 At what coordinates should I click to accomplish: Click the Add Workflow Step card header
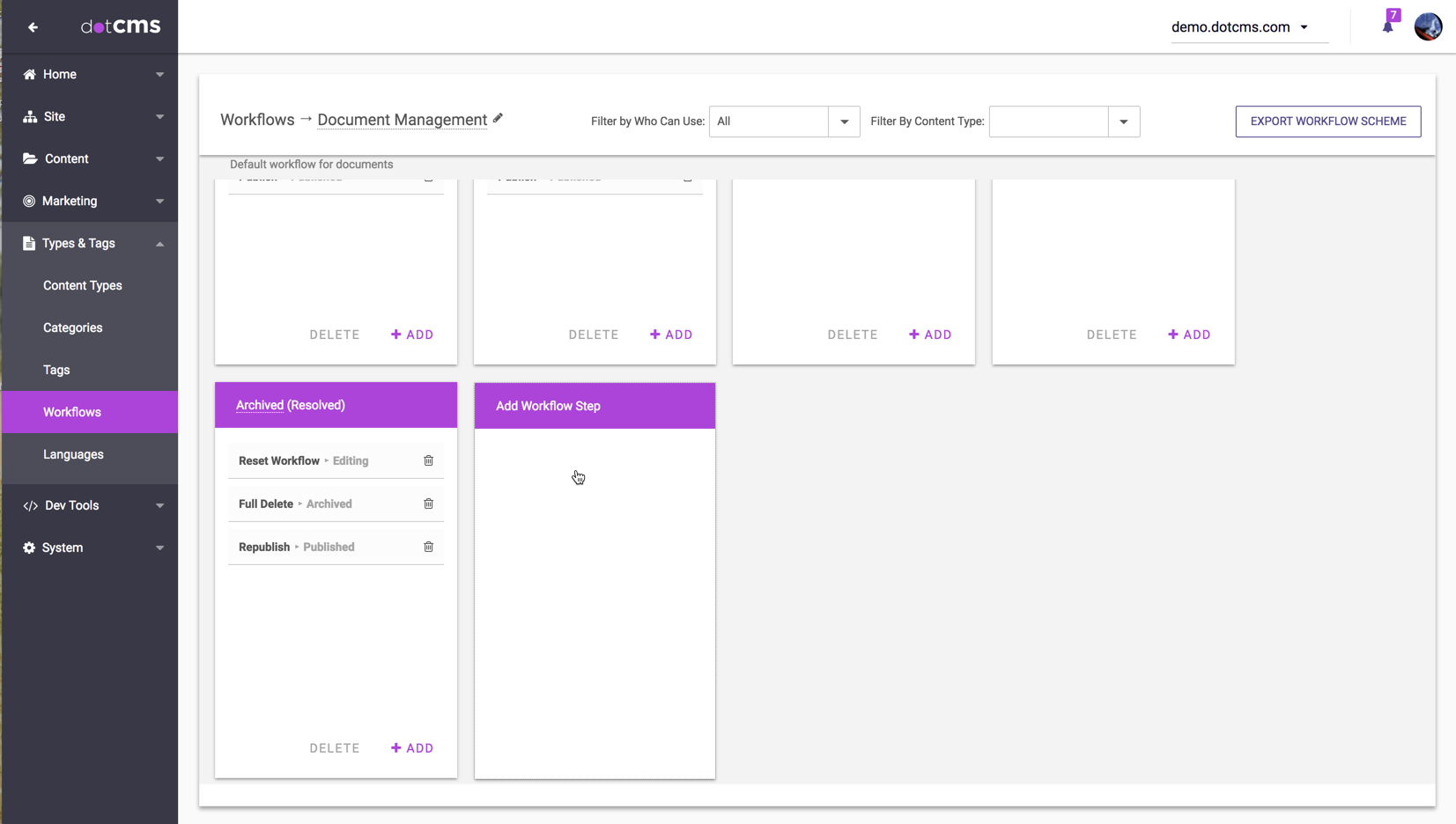click(x=595, y=406)
